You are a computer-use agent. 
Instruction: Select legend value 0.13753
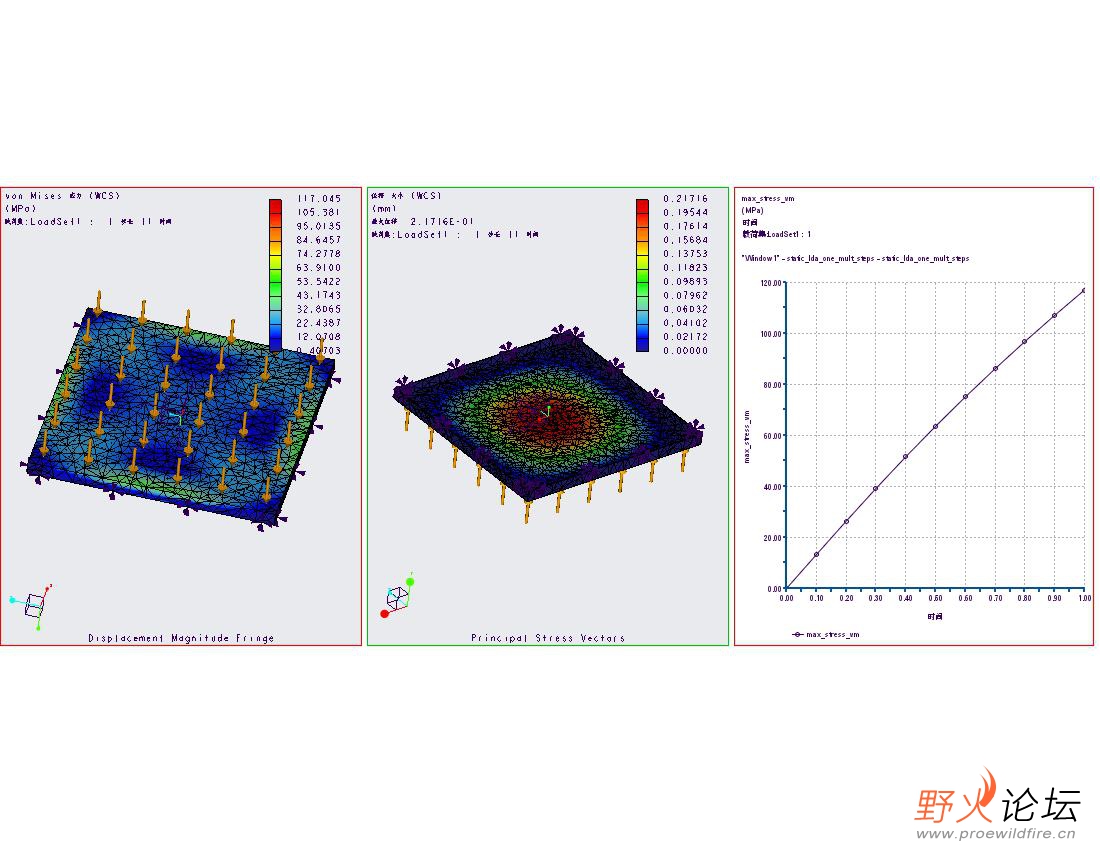coord(686,254)
